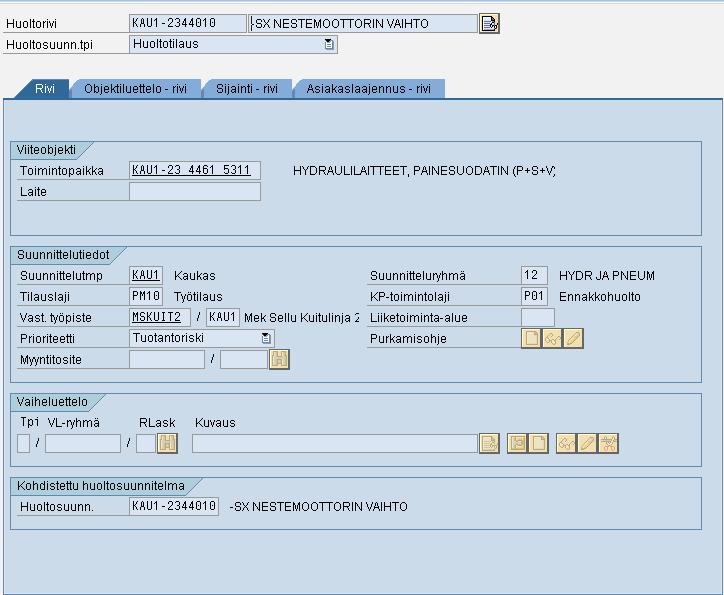Click the general task list selection icon in Vaiheluettelo
Image resolution: width=724 pixels, height=595 pixels.
pos(517,444)
